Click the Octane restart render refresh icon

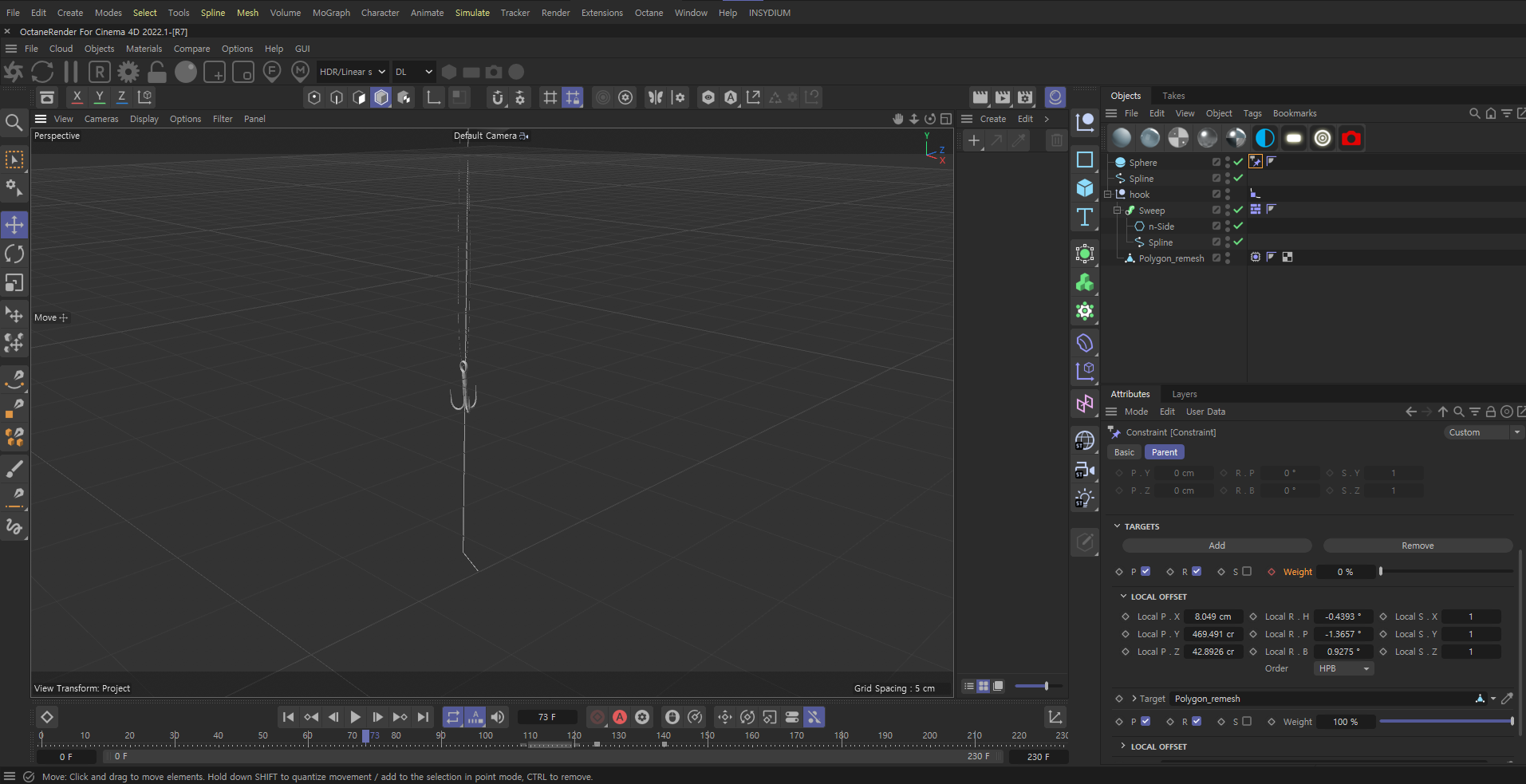pos(42,72)
